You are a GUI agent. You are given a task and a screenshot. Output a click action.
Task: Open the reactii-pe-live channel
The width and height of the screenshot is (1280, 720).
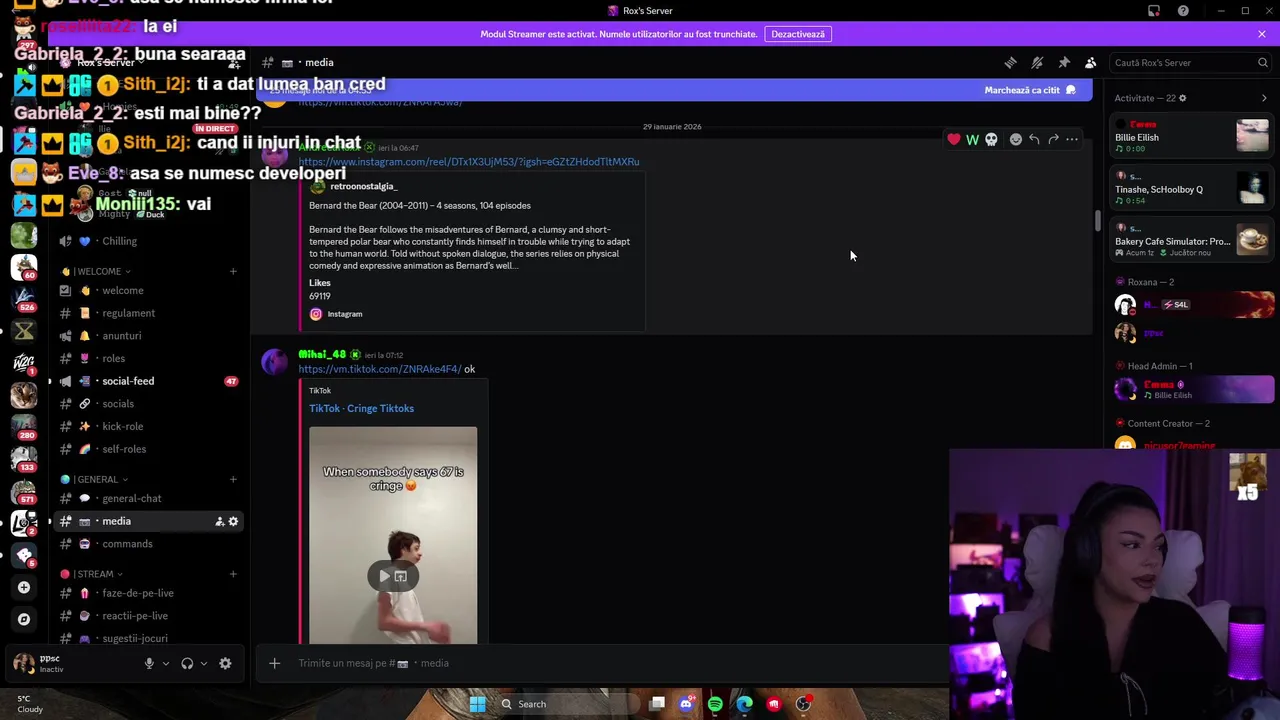[x=148, y=616]
